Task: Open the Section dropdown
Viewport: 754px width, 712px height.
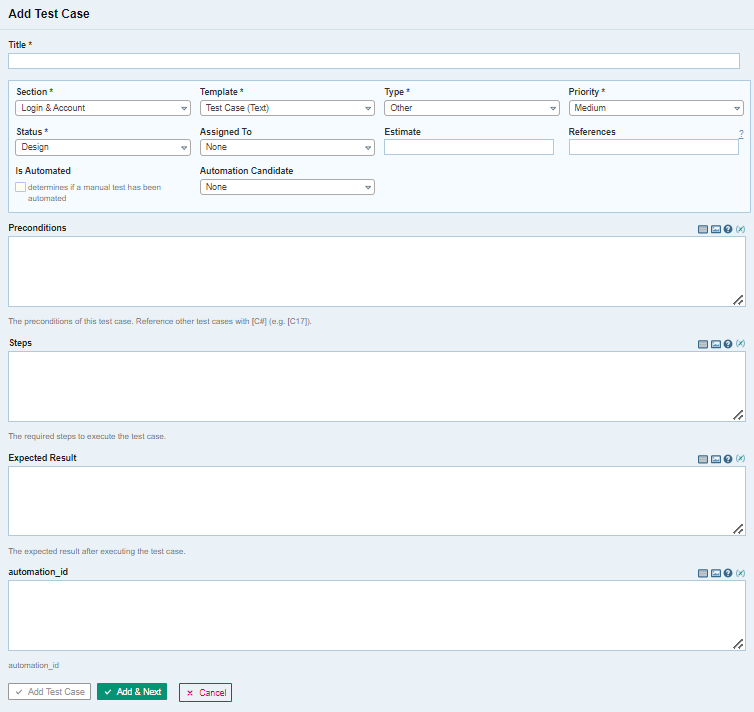Action: tap(103, 108)
